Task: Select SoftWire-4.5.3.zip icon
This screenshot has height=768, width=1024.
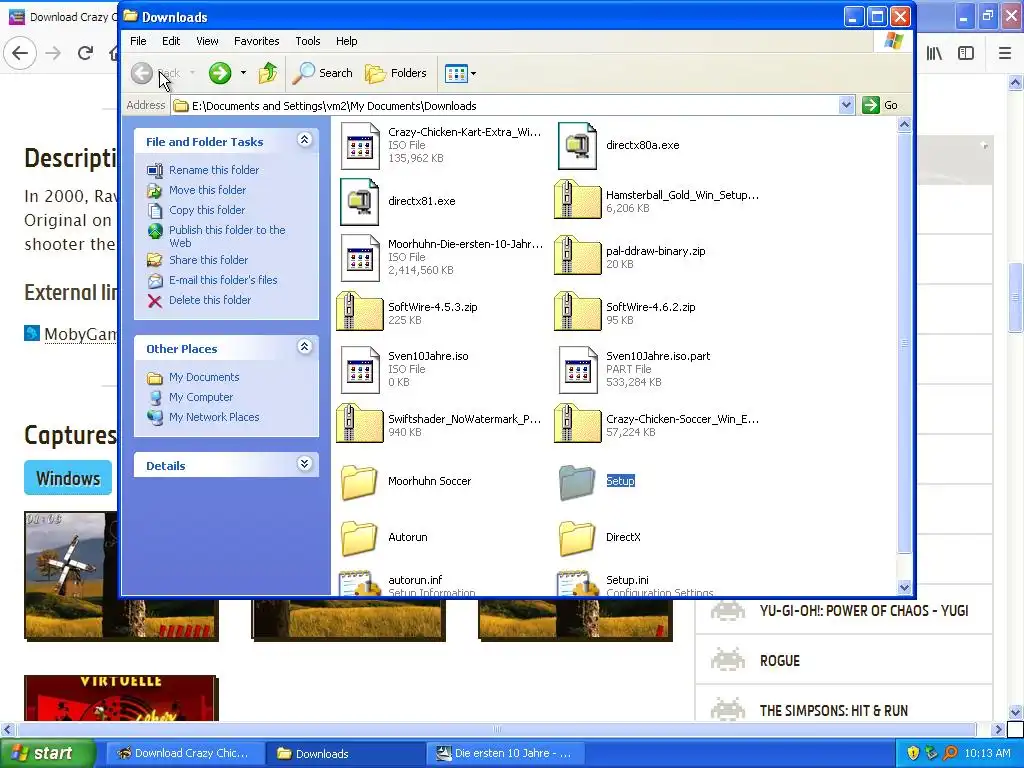Action: [x=360, y=312]
